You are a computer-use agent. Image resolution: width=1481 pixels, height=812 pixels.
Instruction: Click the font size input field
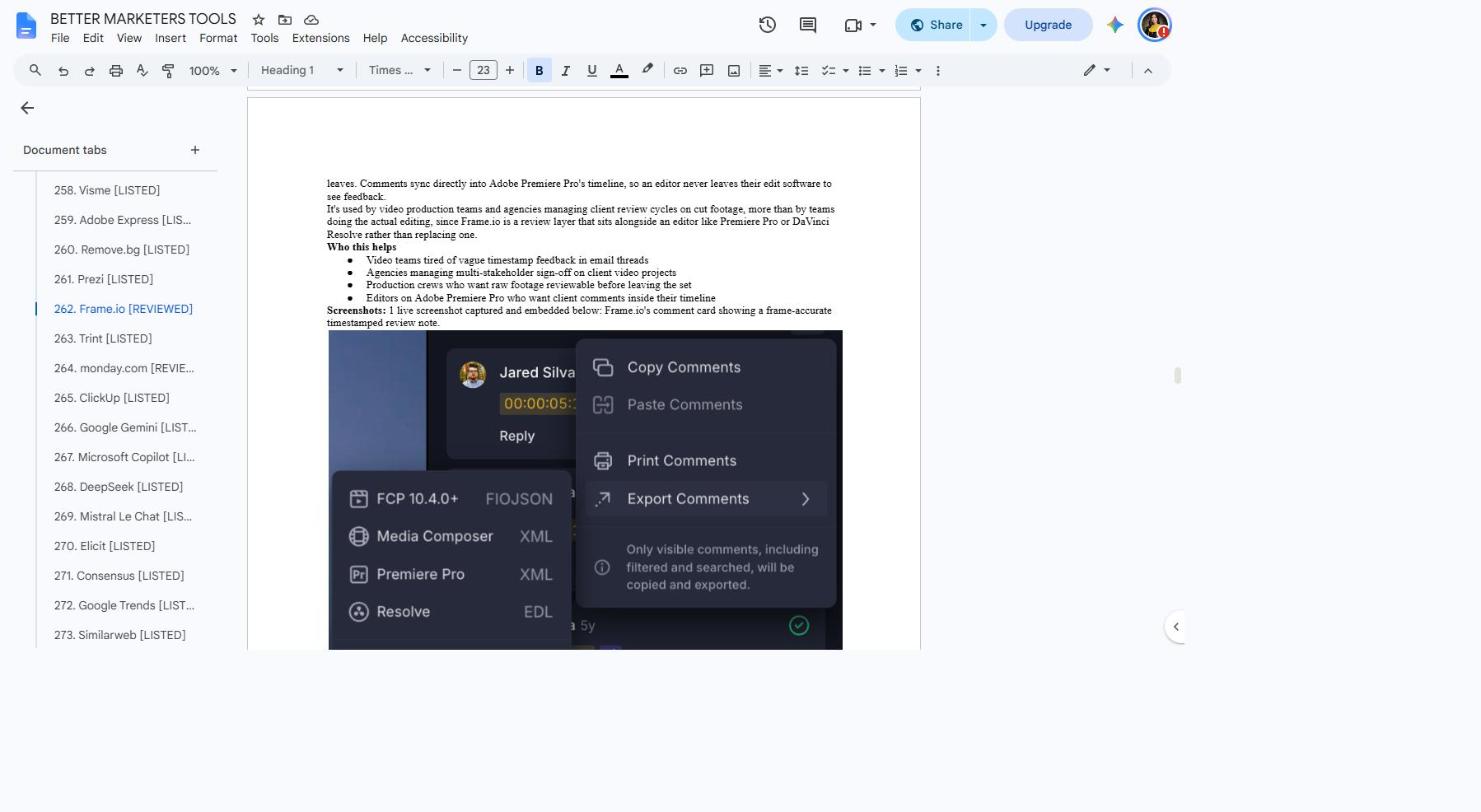483,70
